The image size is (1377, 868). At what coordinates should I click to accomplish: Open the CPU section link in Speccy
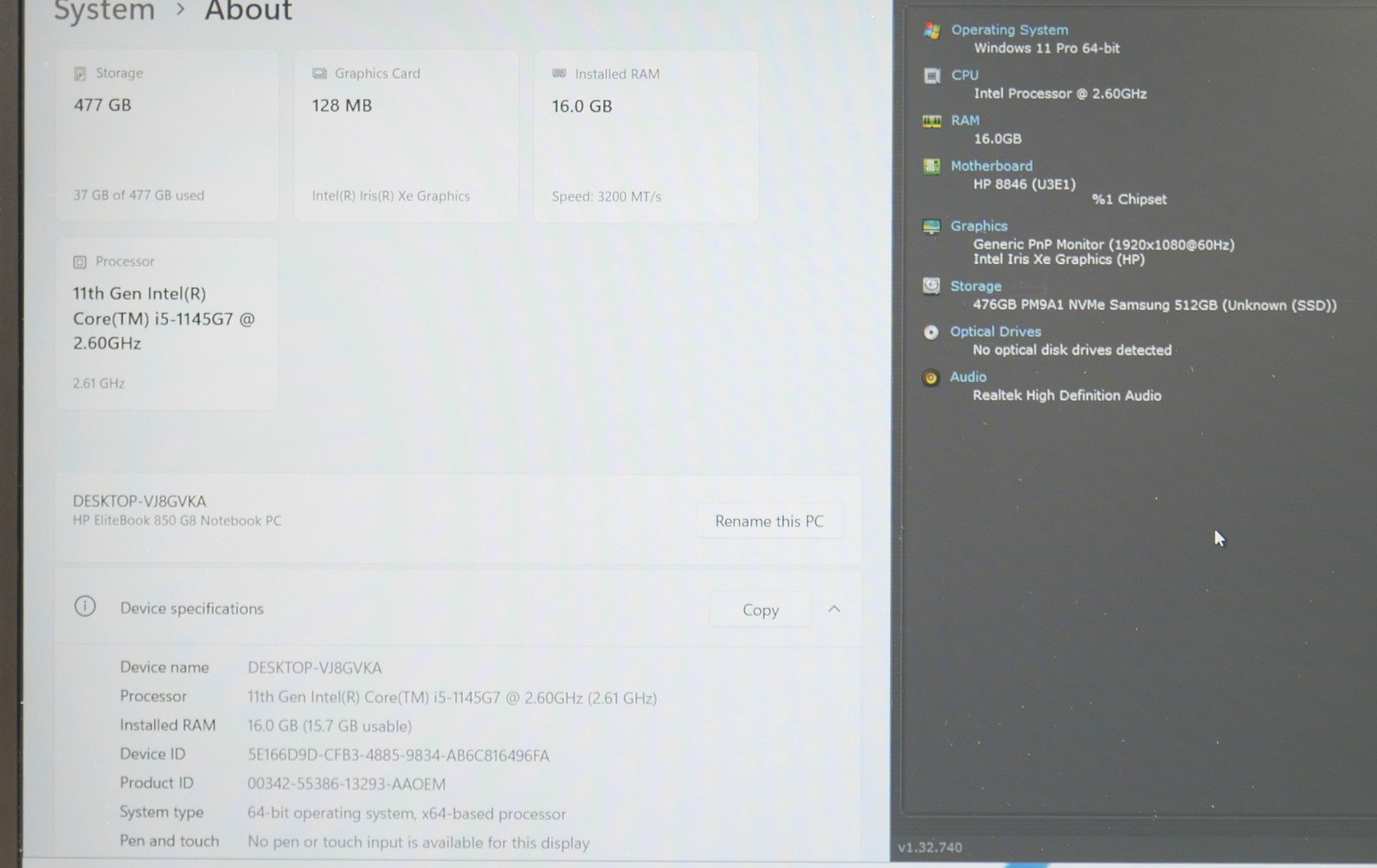tap(965, 76)
